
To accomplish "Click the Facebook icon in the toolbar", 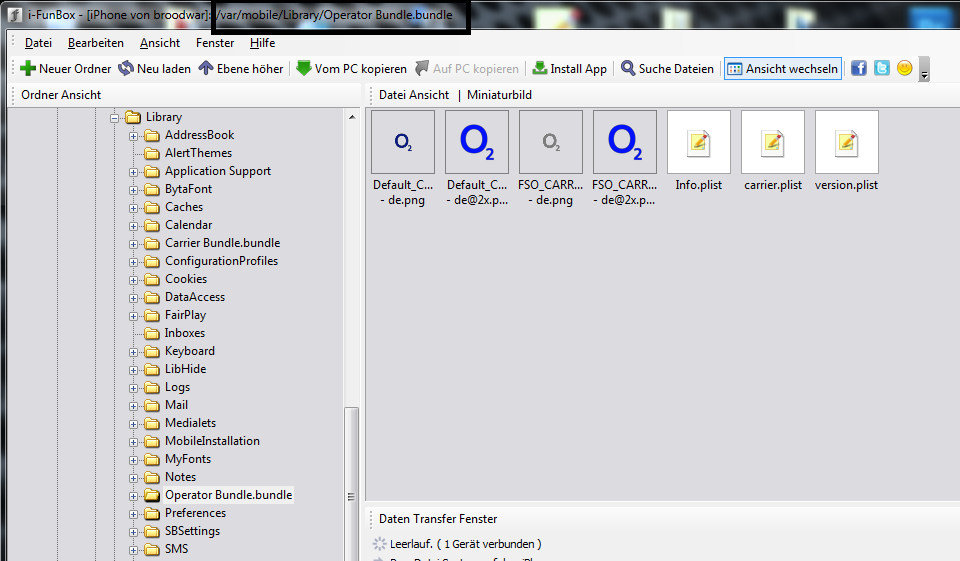I will [x=859, y=68].
